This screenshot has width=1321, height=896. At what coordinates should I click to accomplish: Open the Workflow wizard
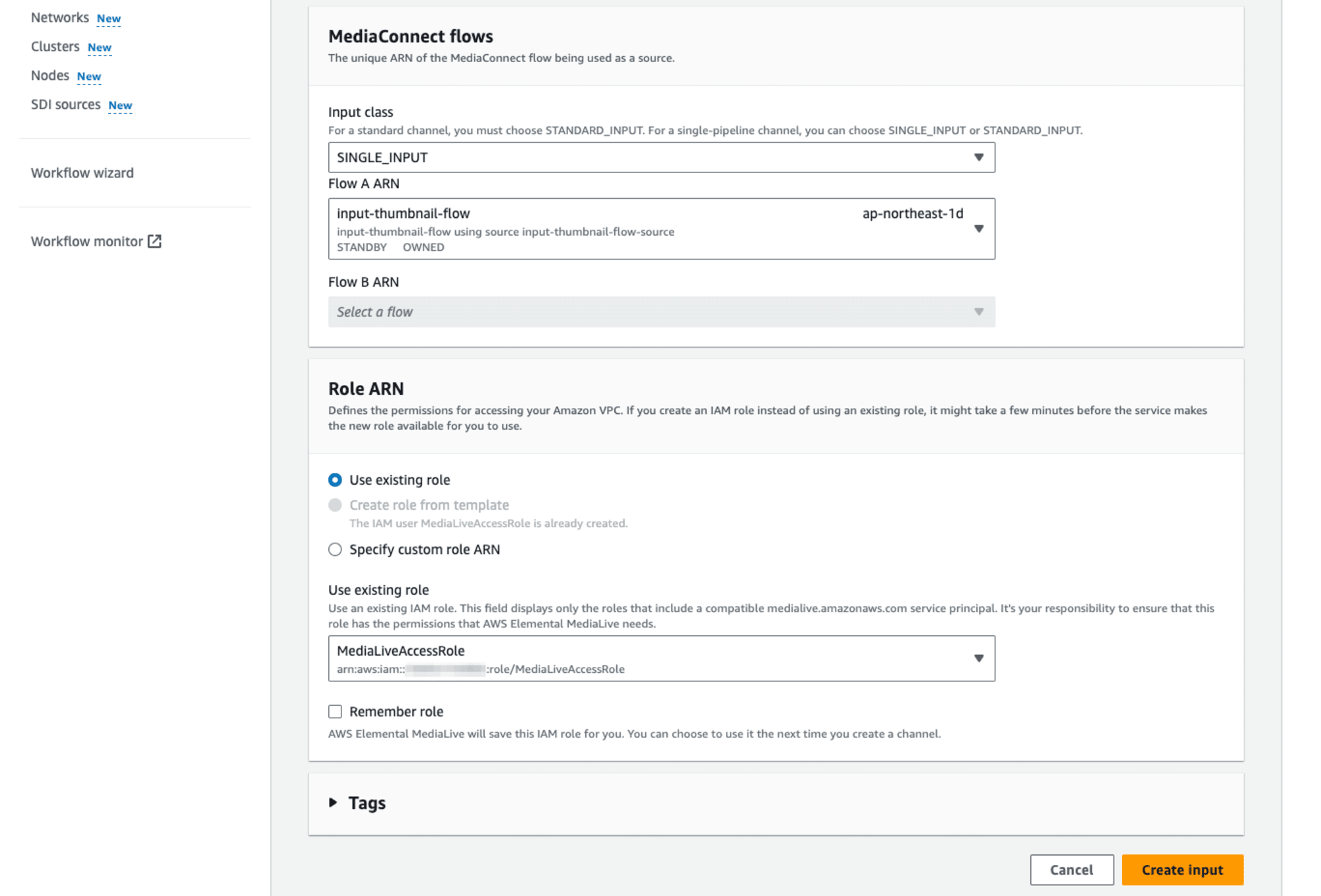(82, 173)
